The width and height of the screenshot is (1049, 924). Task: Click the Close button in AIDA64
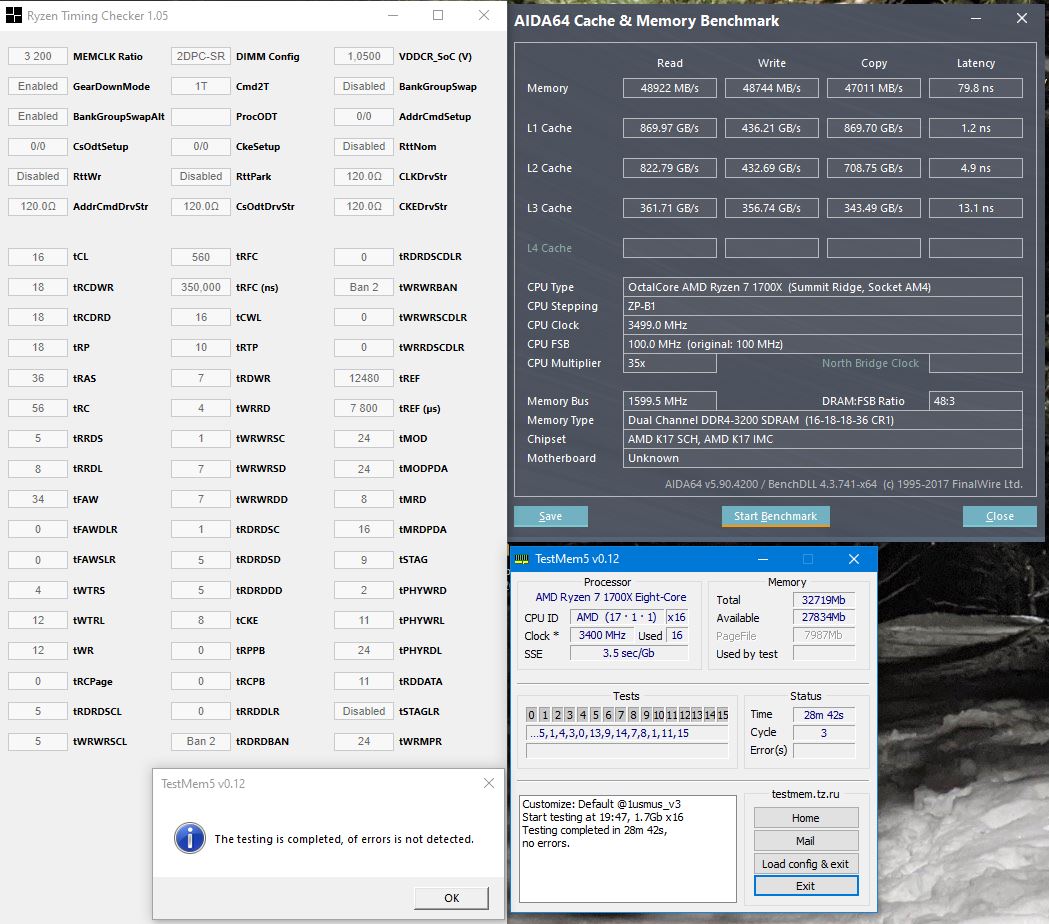coord(999,516)
